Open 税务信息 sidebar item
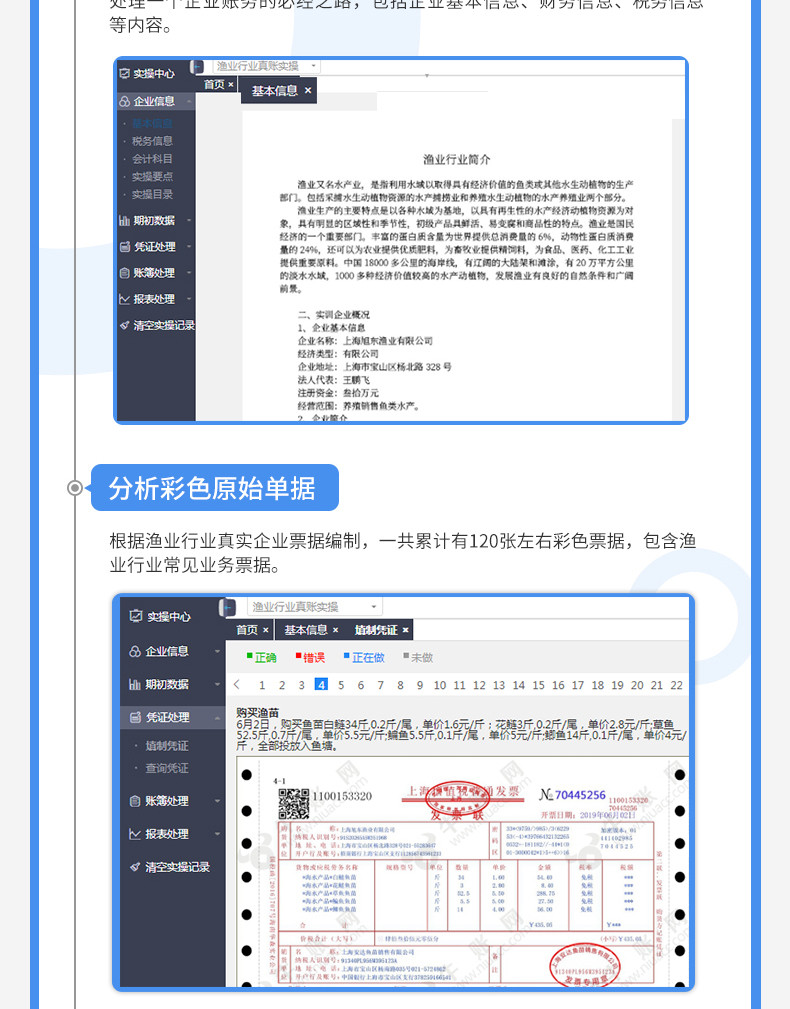 [152, 141]
